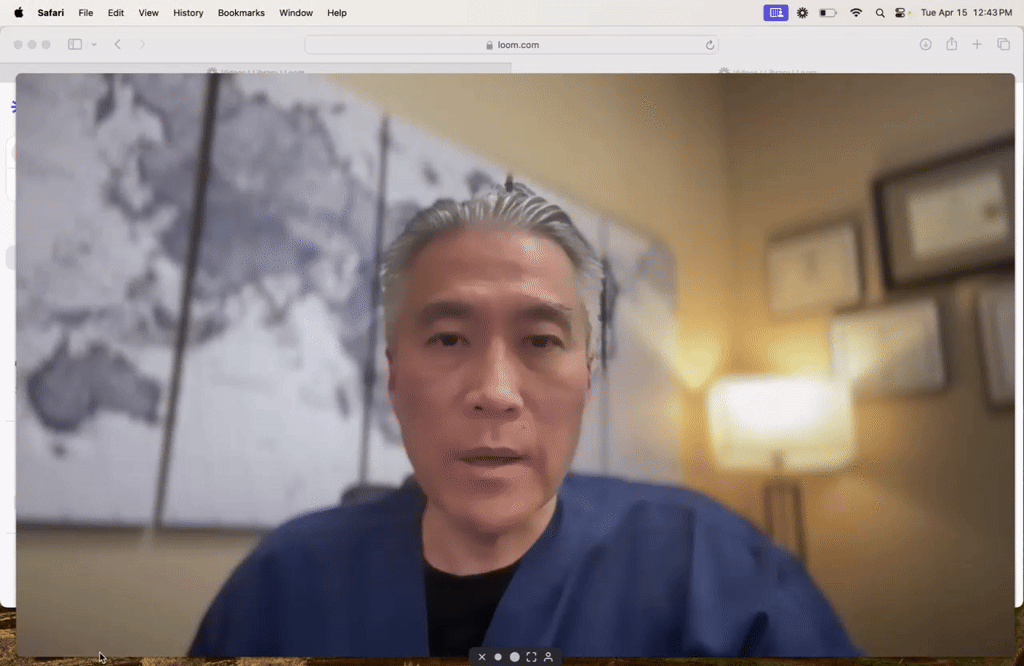Screen dimensions: 1024x666
Task: Open Spotlight search magnifier
Action: click(880, 12)
